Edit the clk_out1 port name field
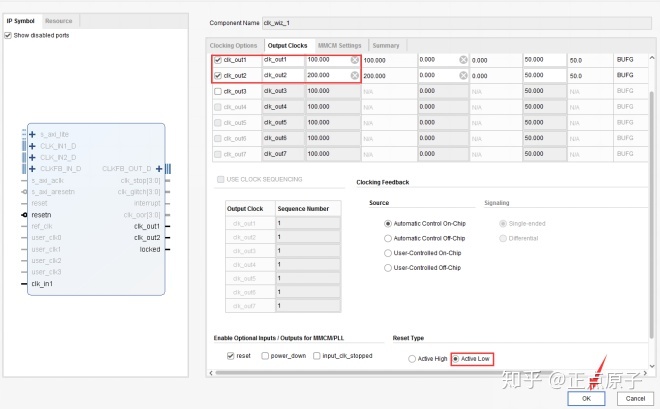The width and height of the screenshot is (660, 409). pyautogui.click(x=283, y=60)
